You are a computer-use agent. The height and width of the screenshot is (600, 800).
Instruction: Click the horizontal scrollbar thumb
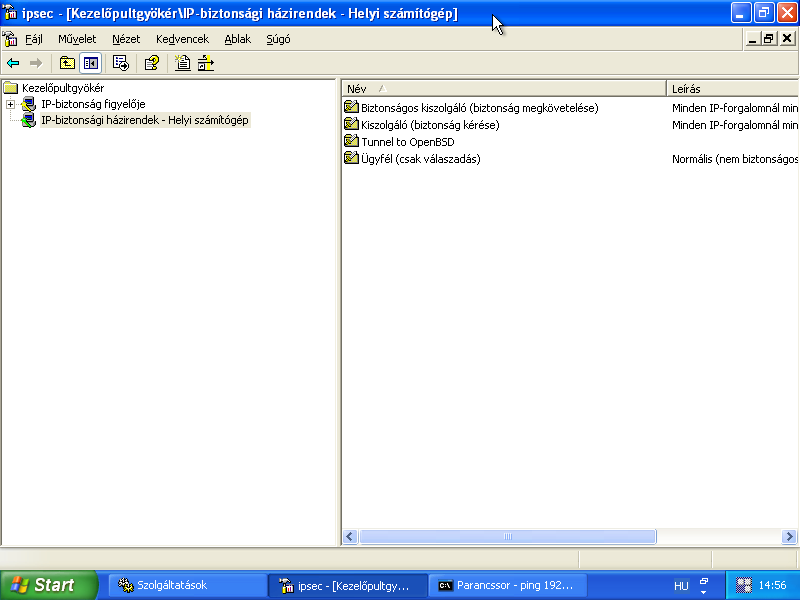[508, 537]
